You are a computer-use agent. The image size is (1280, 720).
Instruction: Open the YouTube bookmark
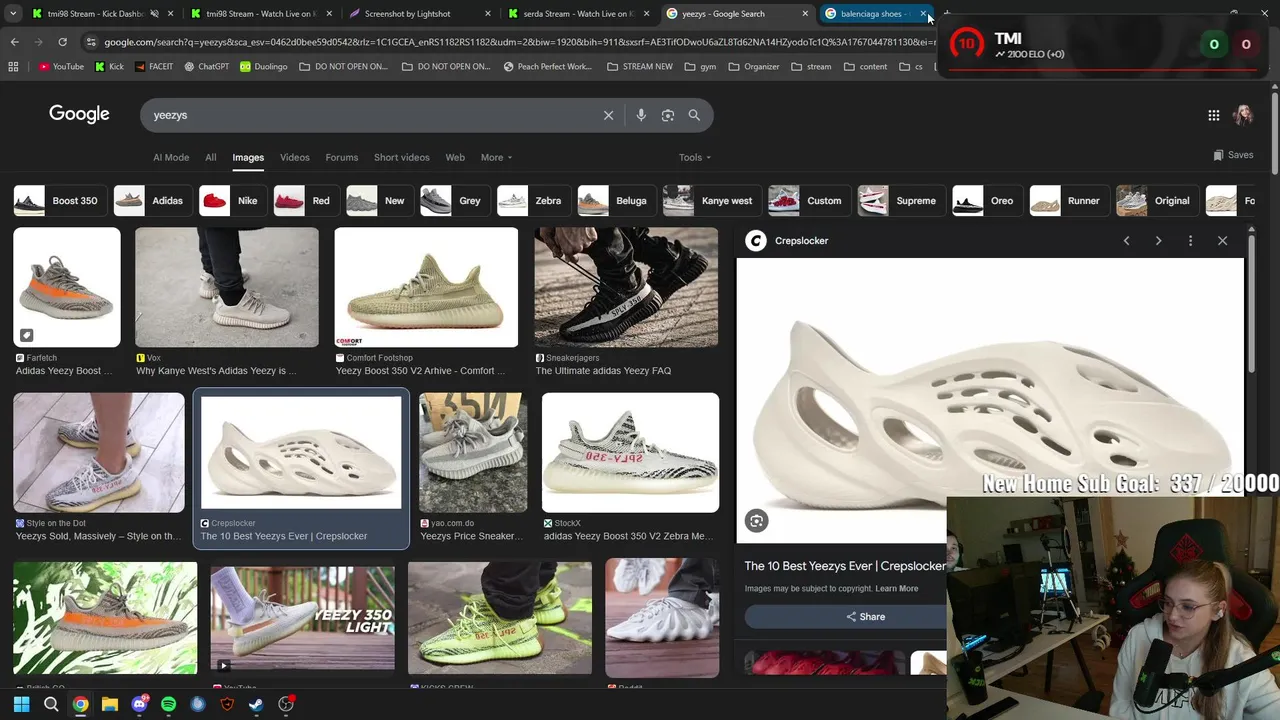coord(61,67)
